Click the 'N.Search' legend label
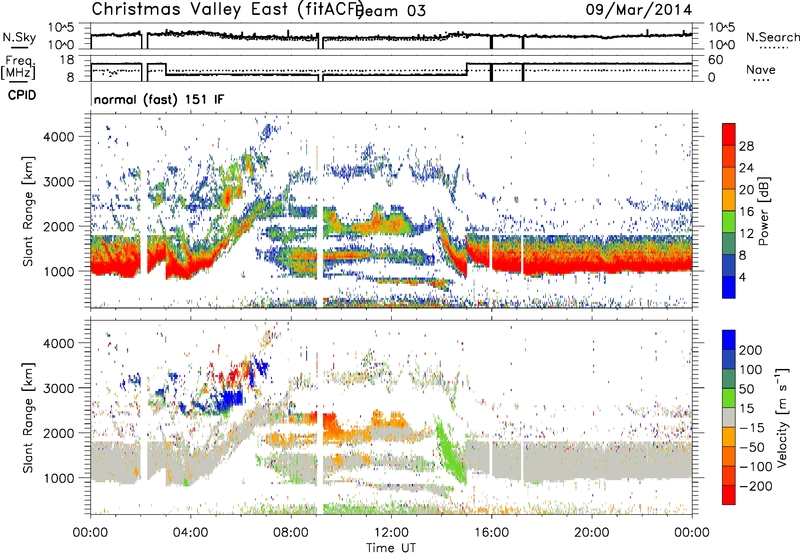Viewport: 800px width, 554px height. [772, 37]
